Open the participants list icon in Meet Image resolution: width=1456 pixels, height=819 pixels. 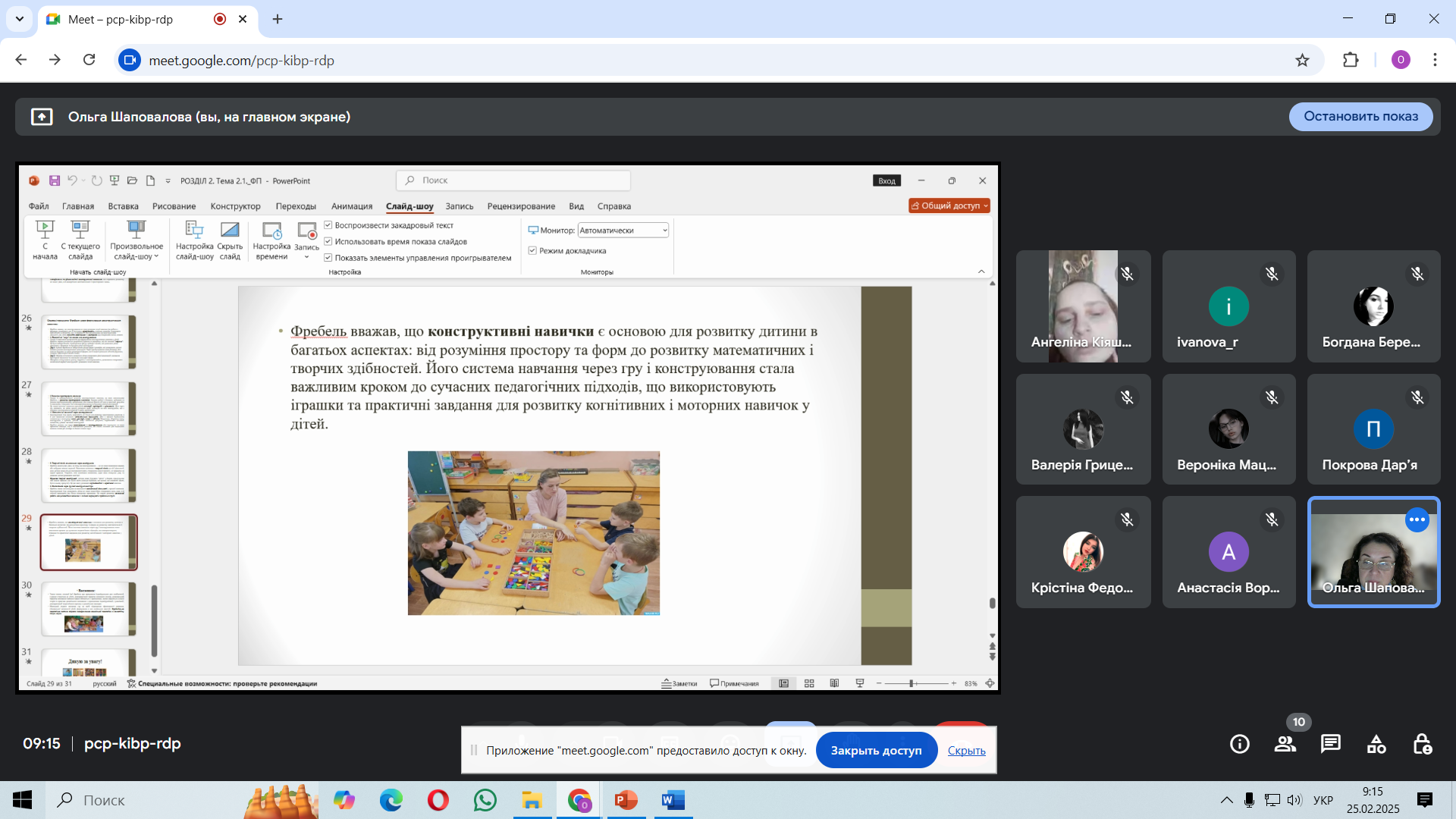pos(1285,744)
